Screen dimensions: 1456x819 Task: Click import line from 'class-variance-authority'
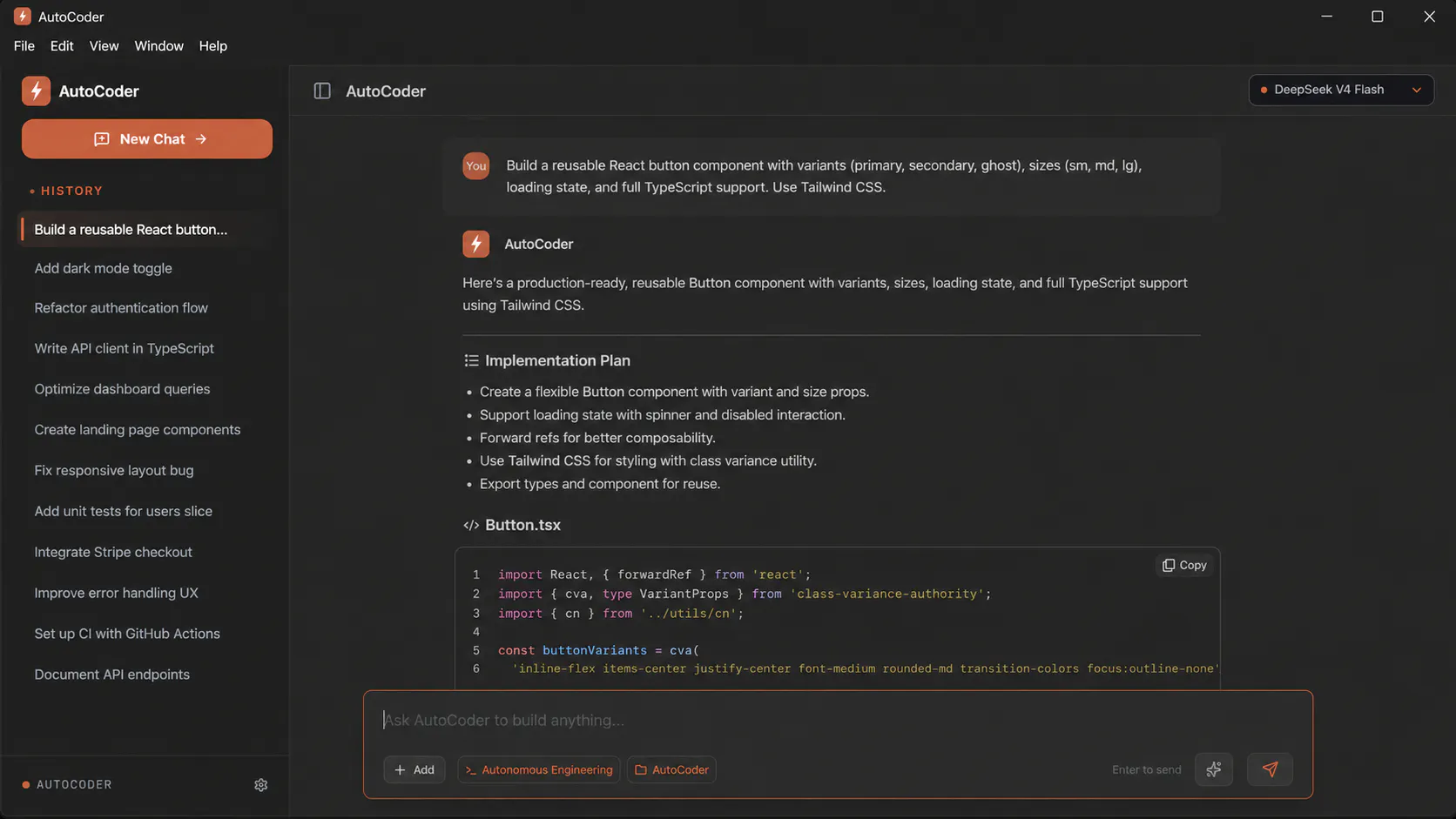[x=745, y=594]
